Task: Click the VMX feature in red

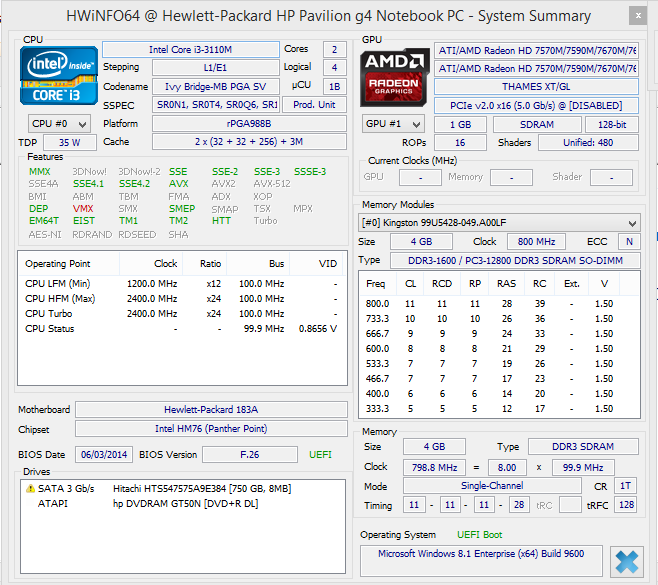Action: pos(83,209)
